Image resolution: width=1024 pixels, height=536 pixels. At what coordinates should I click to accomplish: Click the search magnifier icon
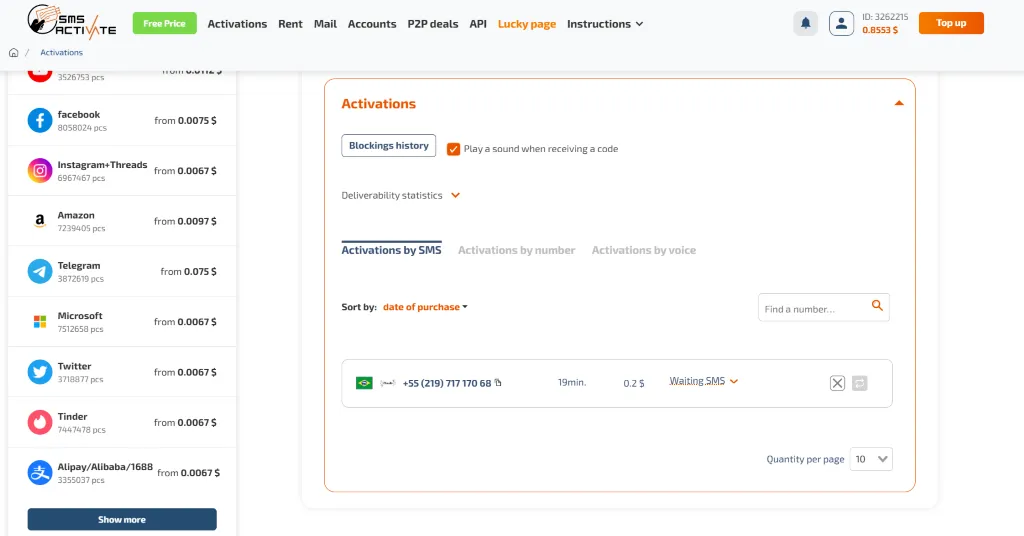click(x=877, y=306)
